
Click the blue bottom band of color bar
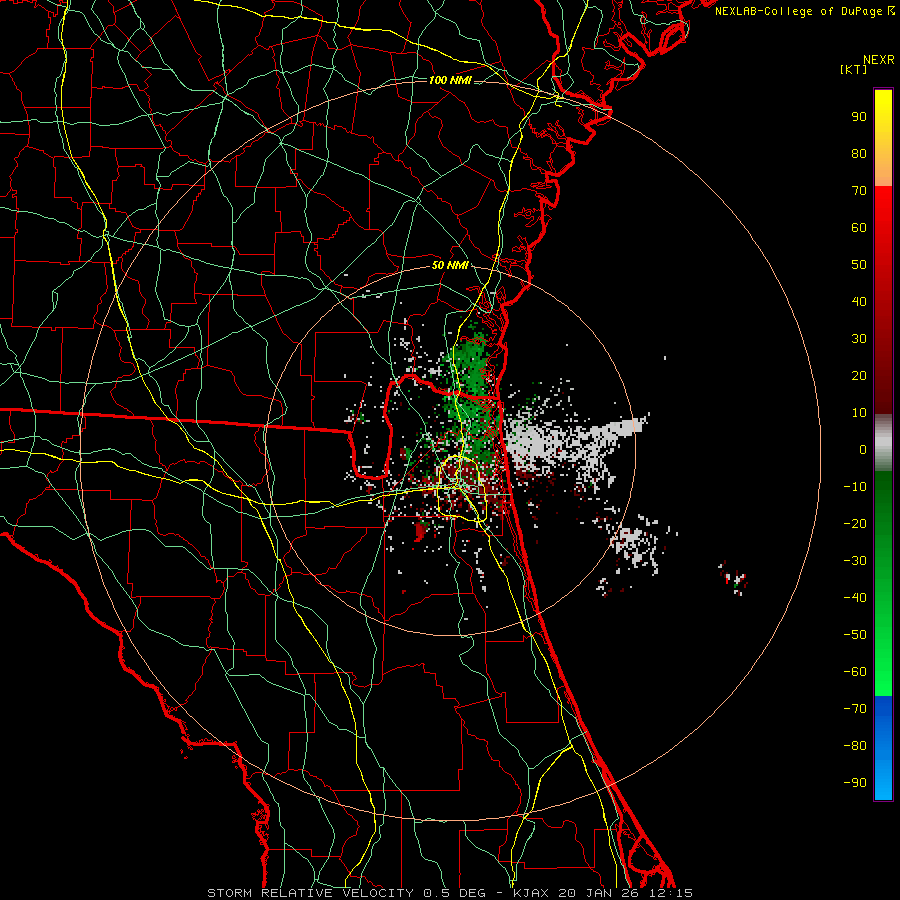pos(883,748)
